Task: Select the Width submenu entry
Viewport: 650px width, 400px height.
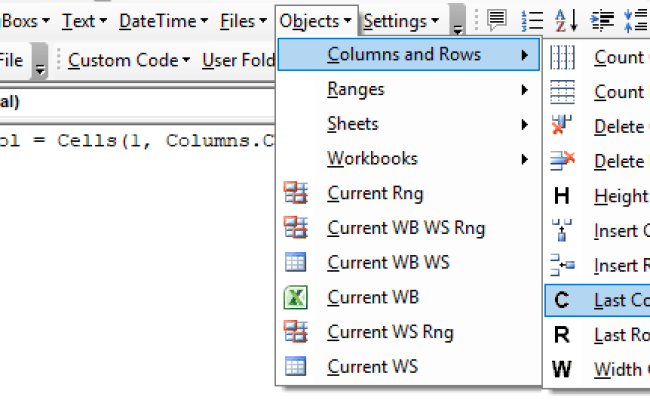Action: coord(597,370)
